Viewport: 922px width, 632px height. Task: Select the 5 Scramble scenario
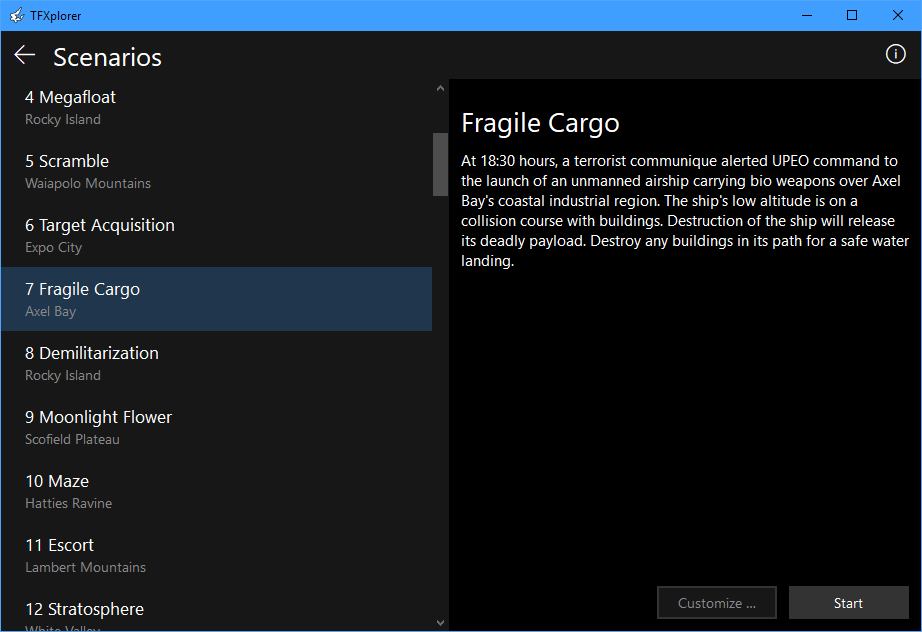pyautogui.click(x=216, y=171)
